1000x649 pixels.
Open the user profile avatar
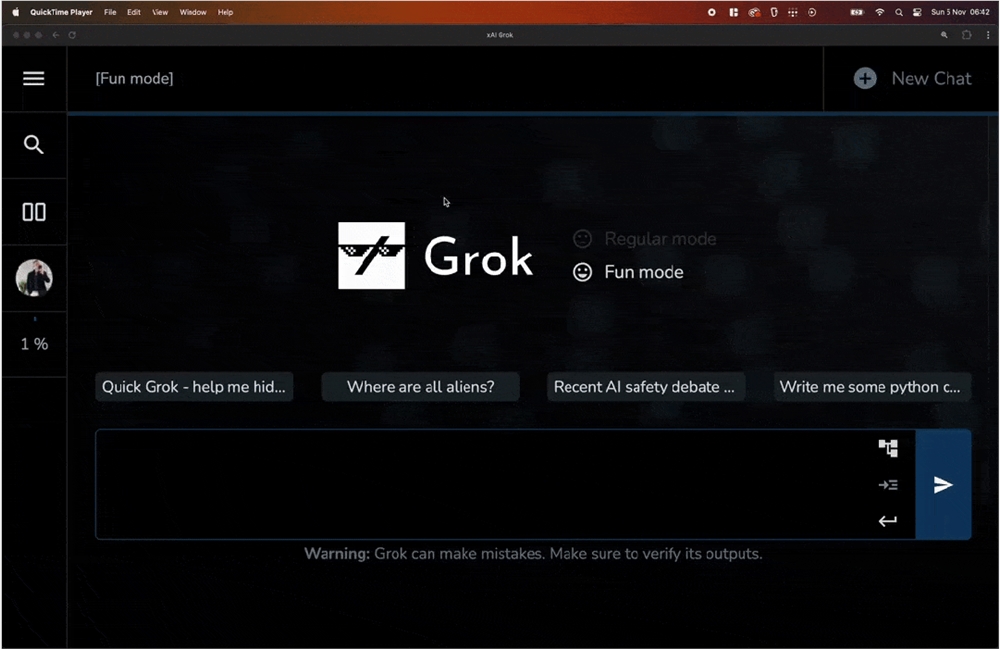click(x=34, y=278)
